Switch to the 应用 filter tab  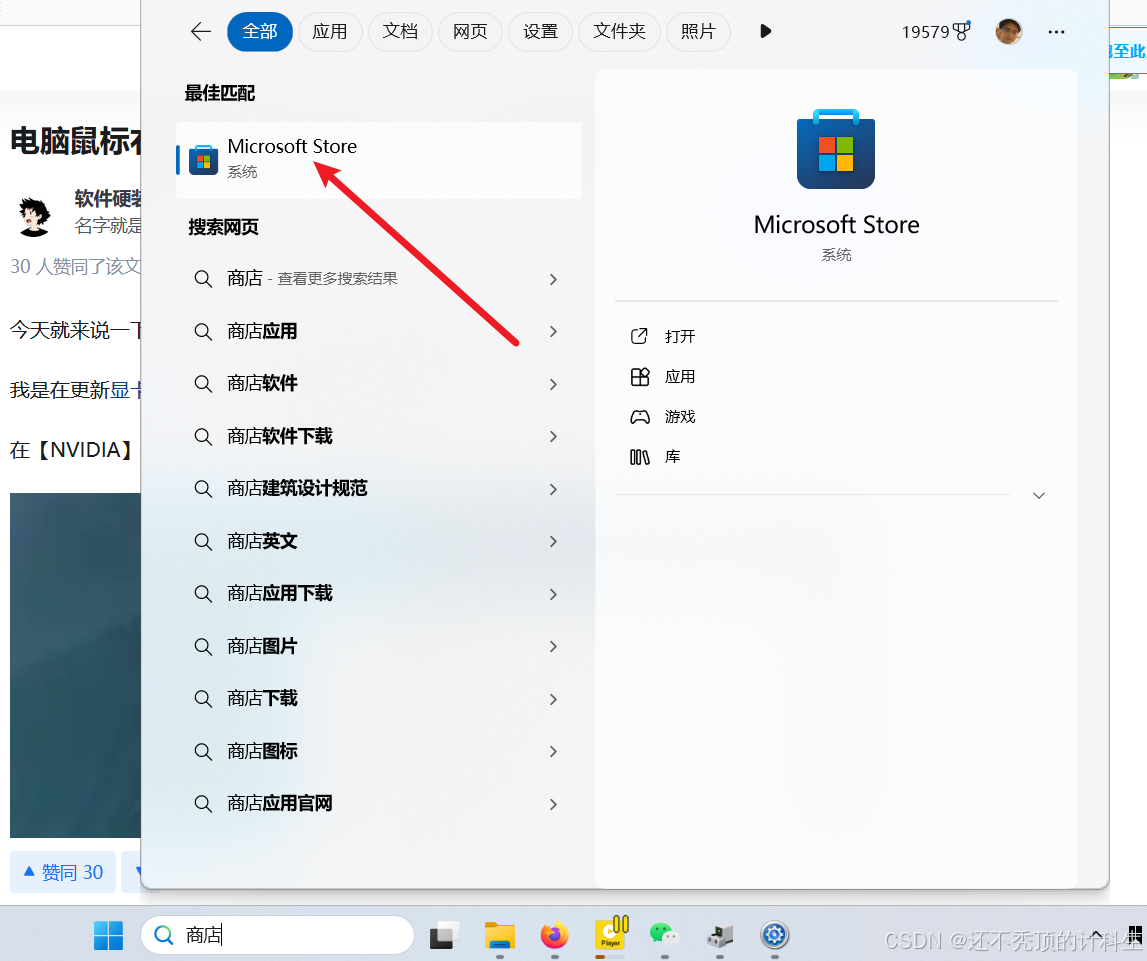[330, 31]
